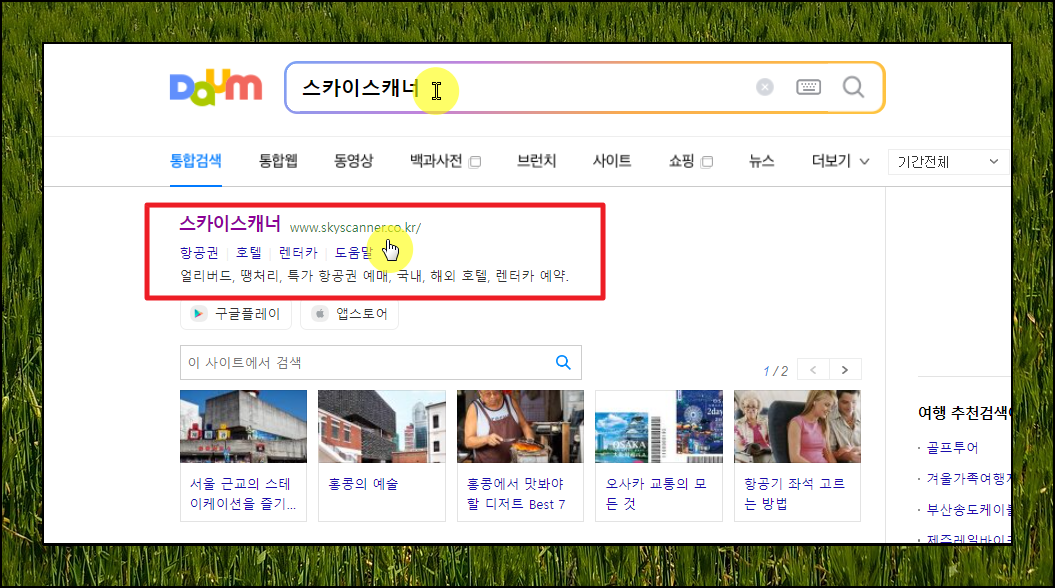Click the 홍콩의 예술 caption link
Screen dimensions: 1055x588
tap(363, 484)
